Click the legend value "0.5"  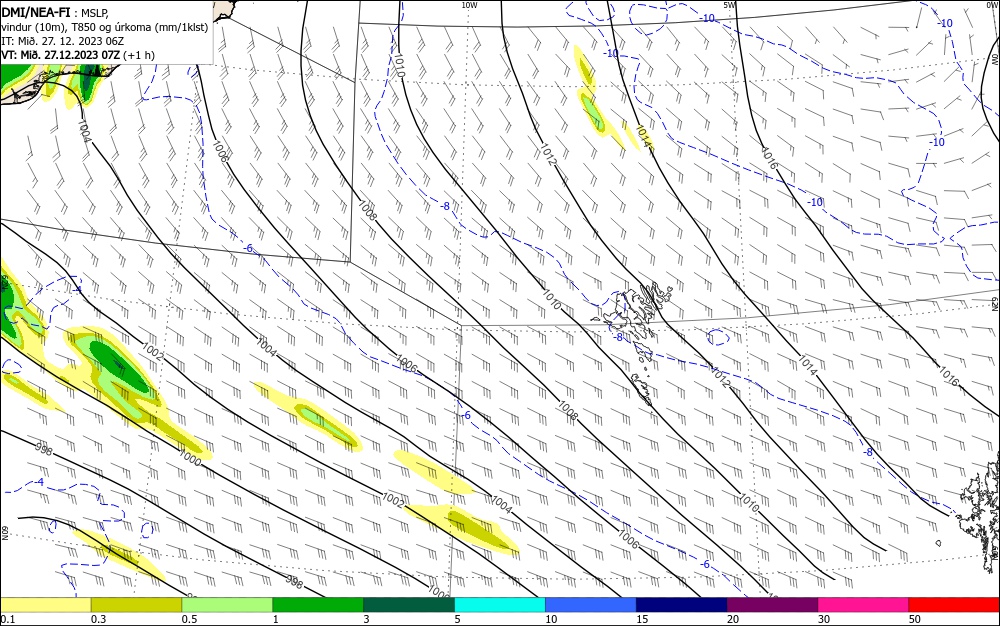[189, 619]
